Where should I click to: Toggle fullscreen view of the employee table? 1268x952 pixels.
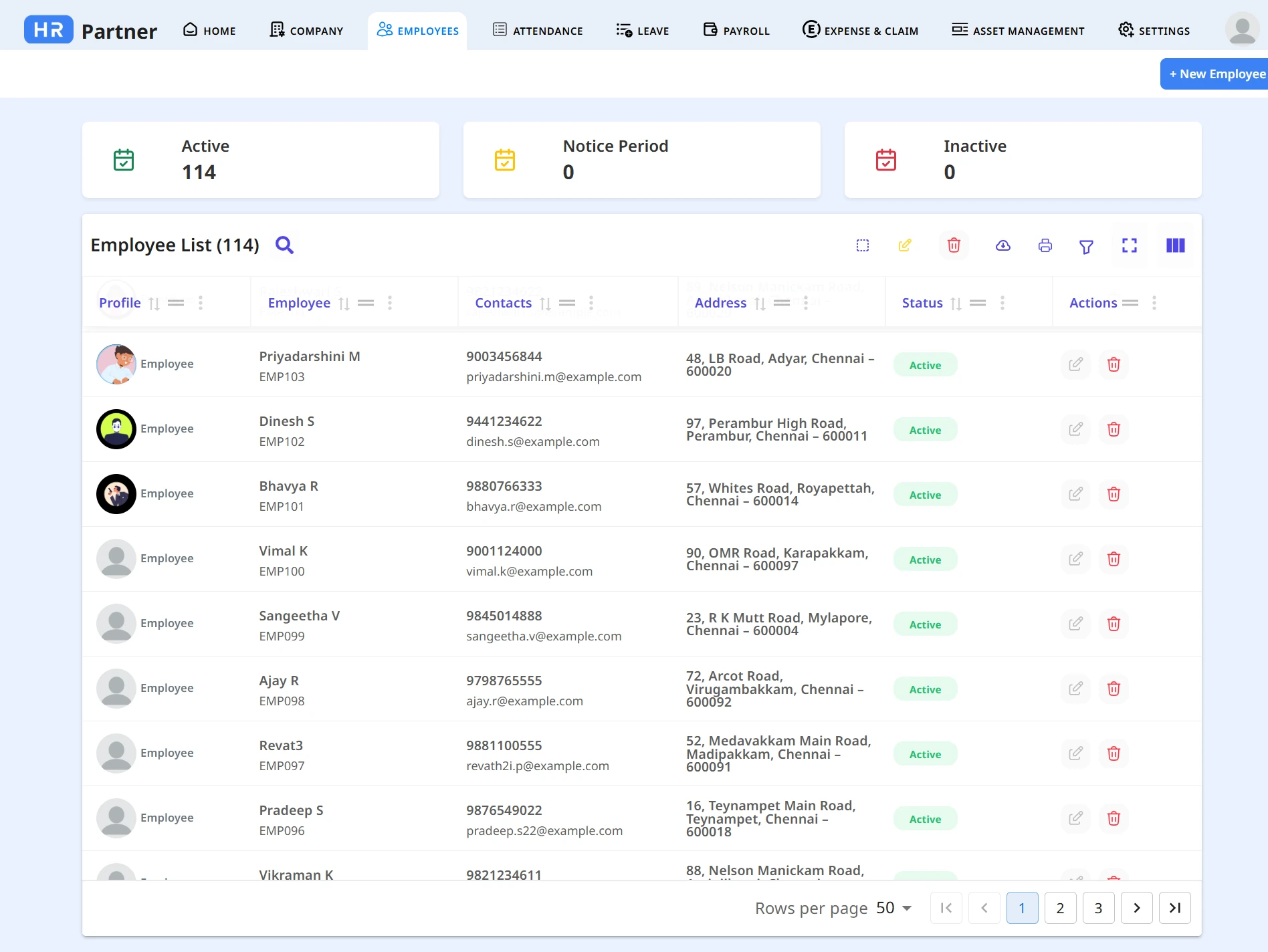tap(1129, 245)
